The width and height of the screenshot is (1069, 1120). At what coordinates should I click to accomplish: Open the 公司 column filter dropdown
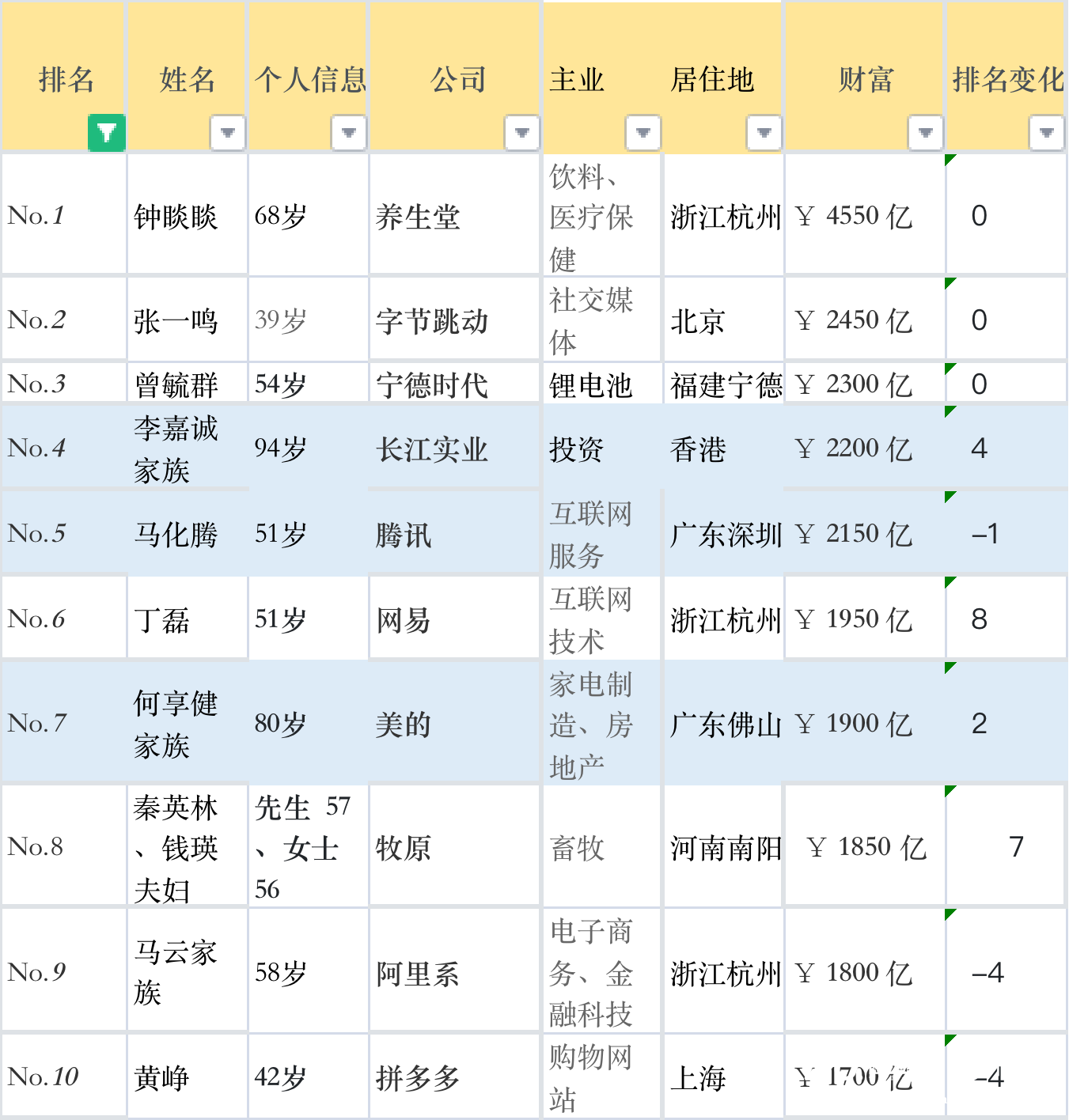tap(522, 132)
